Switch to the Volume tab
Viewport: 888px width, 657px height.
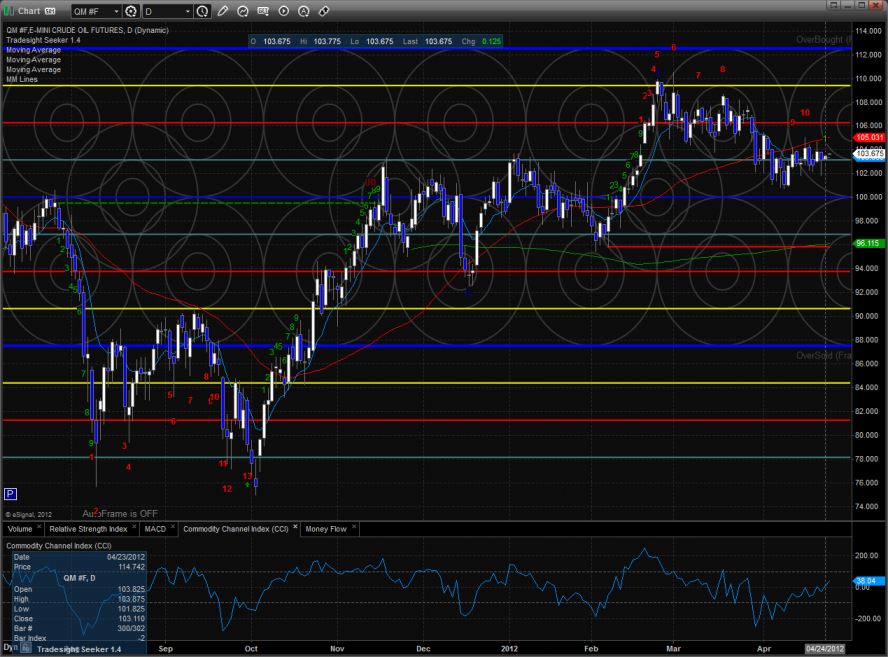[x=20, y=528]
